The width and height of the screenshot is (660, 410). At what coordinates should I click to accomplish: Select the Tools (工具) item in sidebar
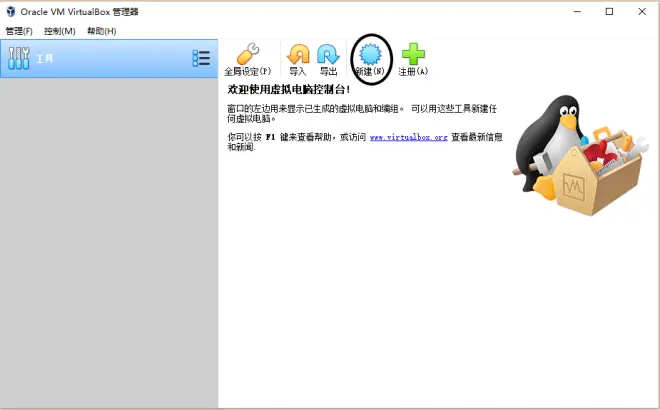[x=109, y=59]
